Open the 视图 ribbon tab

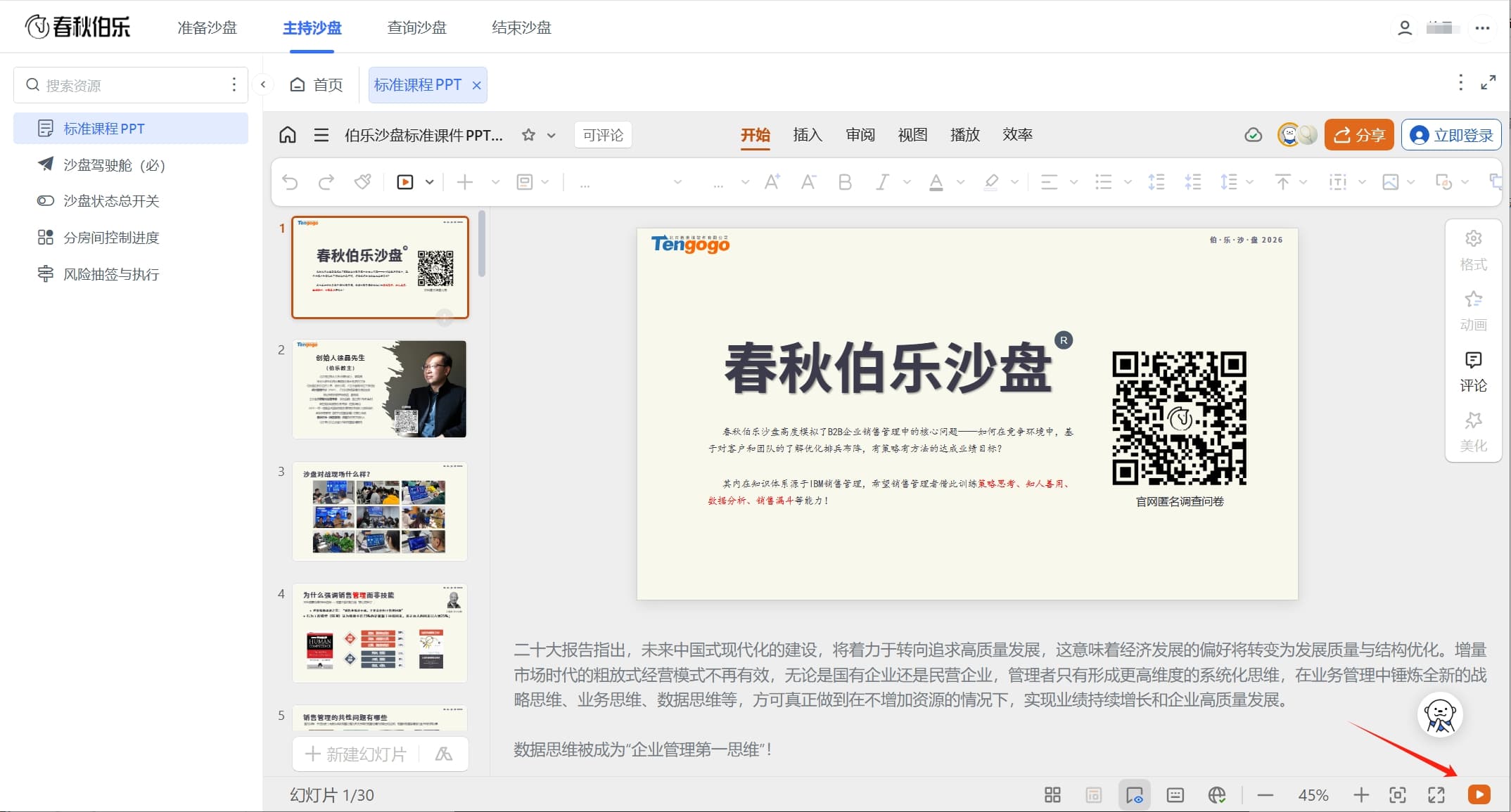point(912,135)
